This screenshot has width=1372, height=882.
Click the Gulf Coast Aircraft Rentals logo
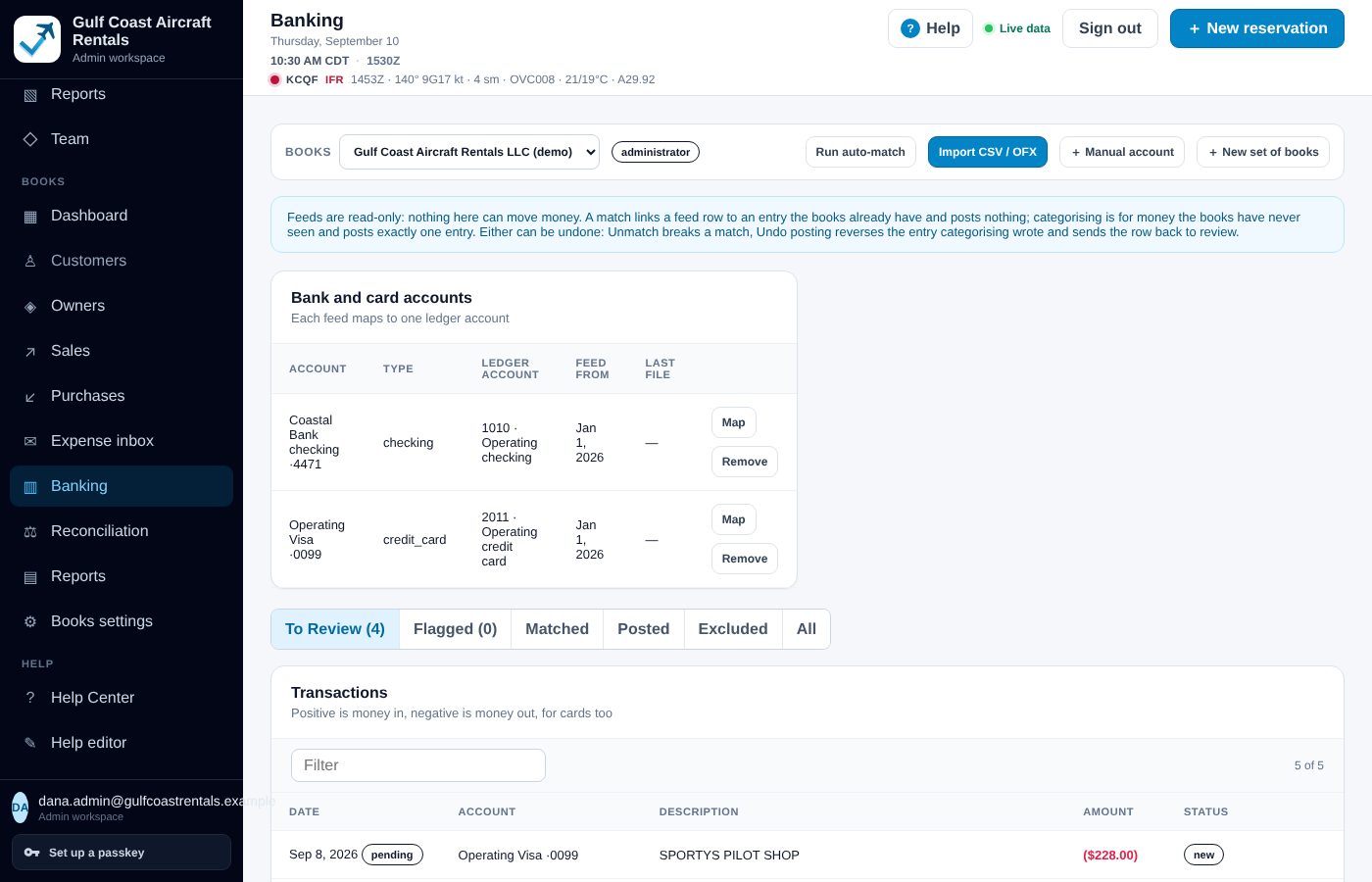[x=37, y=39]
